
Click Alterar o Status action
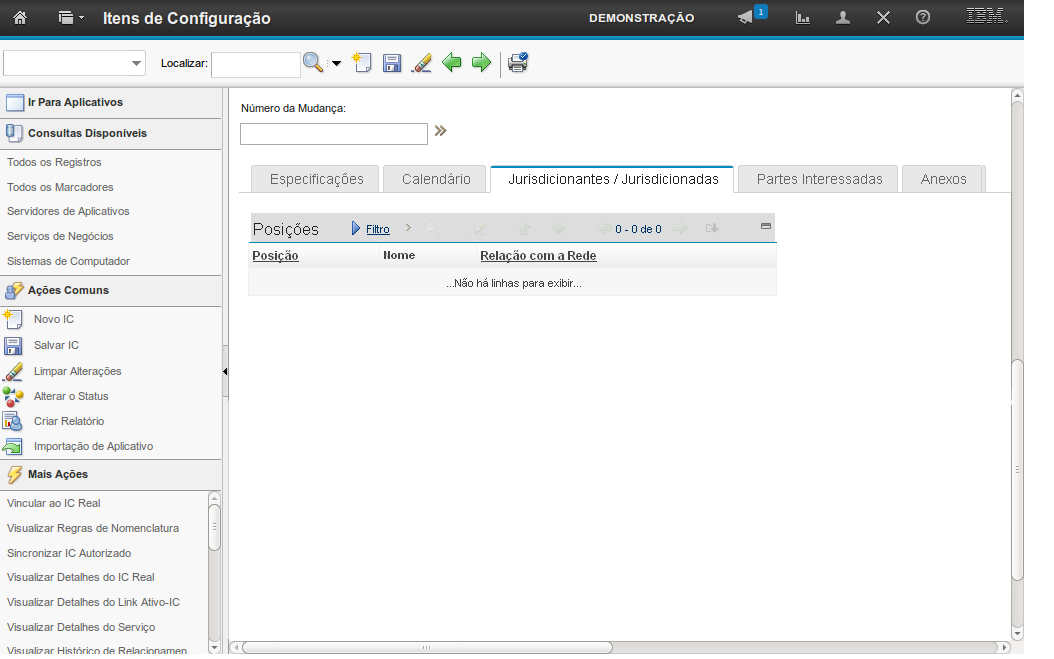point(70,396)
